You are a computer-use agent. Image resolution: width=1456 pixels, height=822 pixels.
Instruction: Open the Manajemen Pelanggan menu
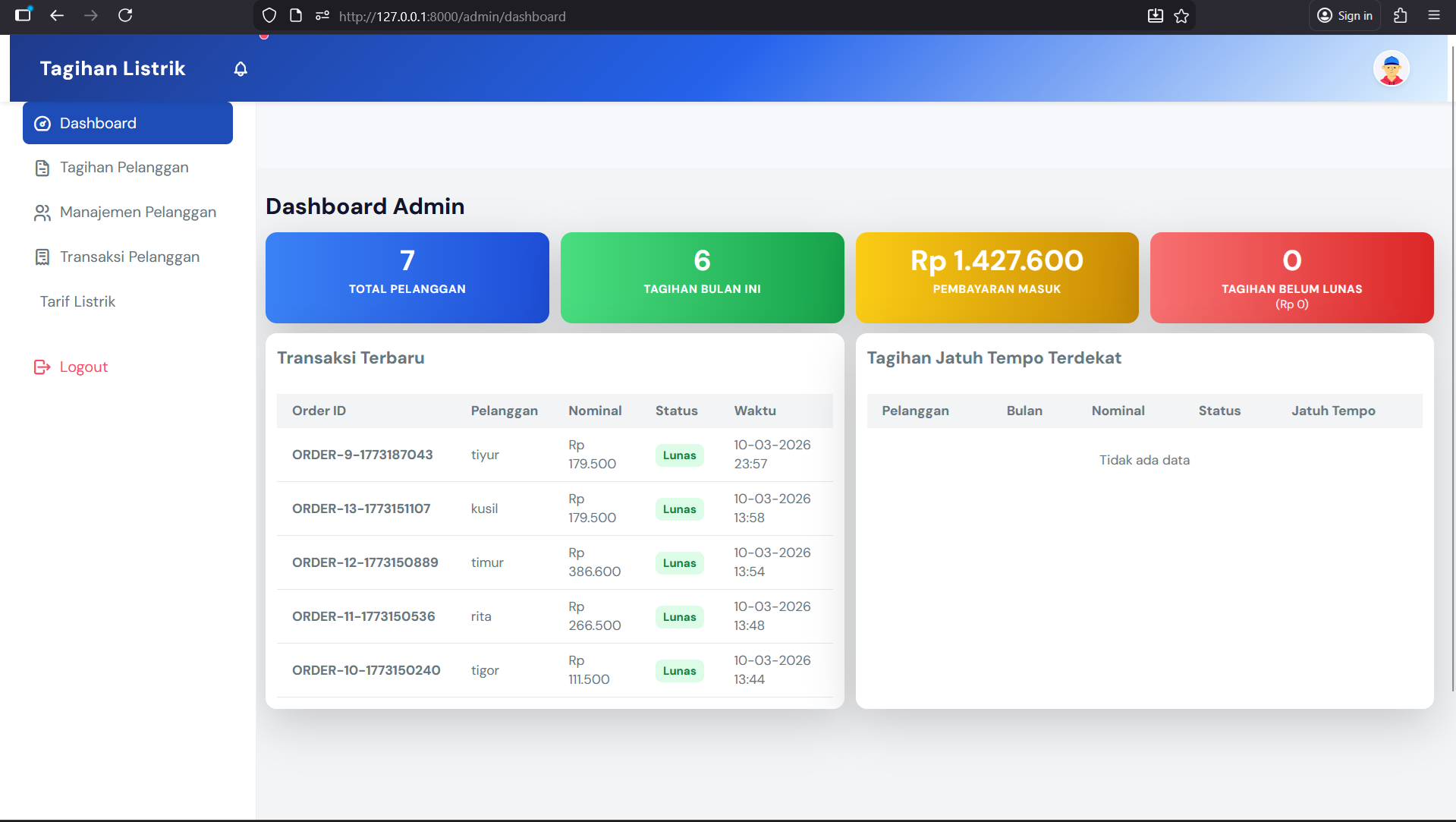[x=127, y=213]
